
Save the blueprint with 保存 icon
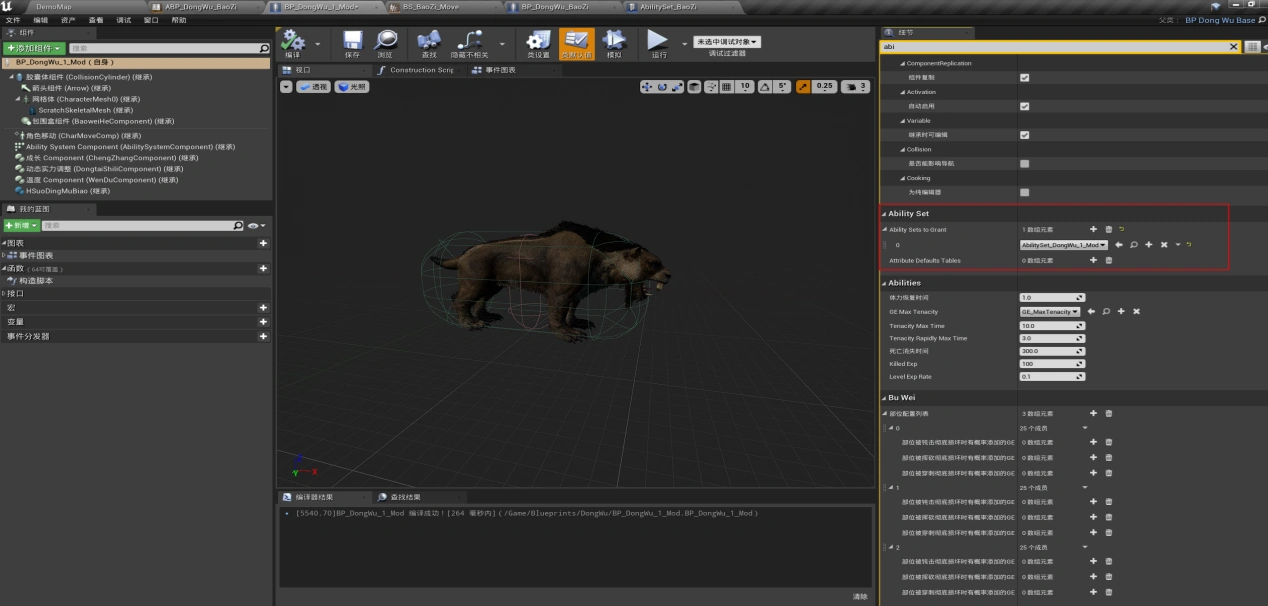coord(352,42)
